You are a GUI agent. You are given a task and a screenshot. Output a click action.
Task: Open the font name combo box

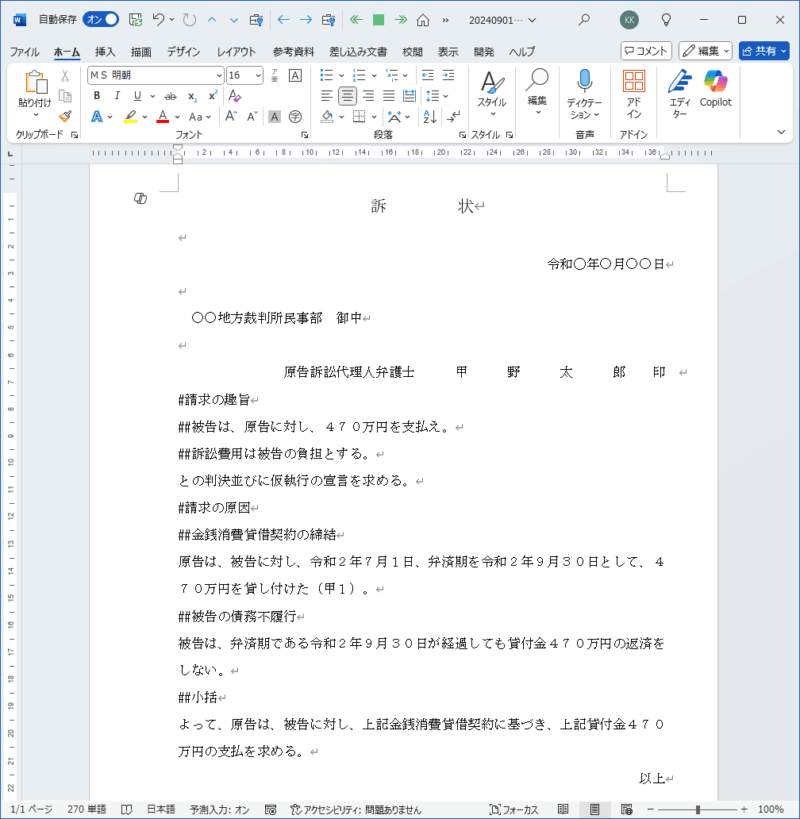(156, 75)
